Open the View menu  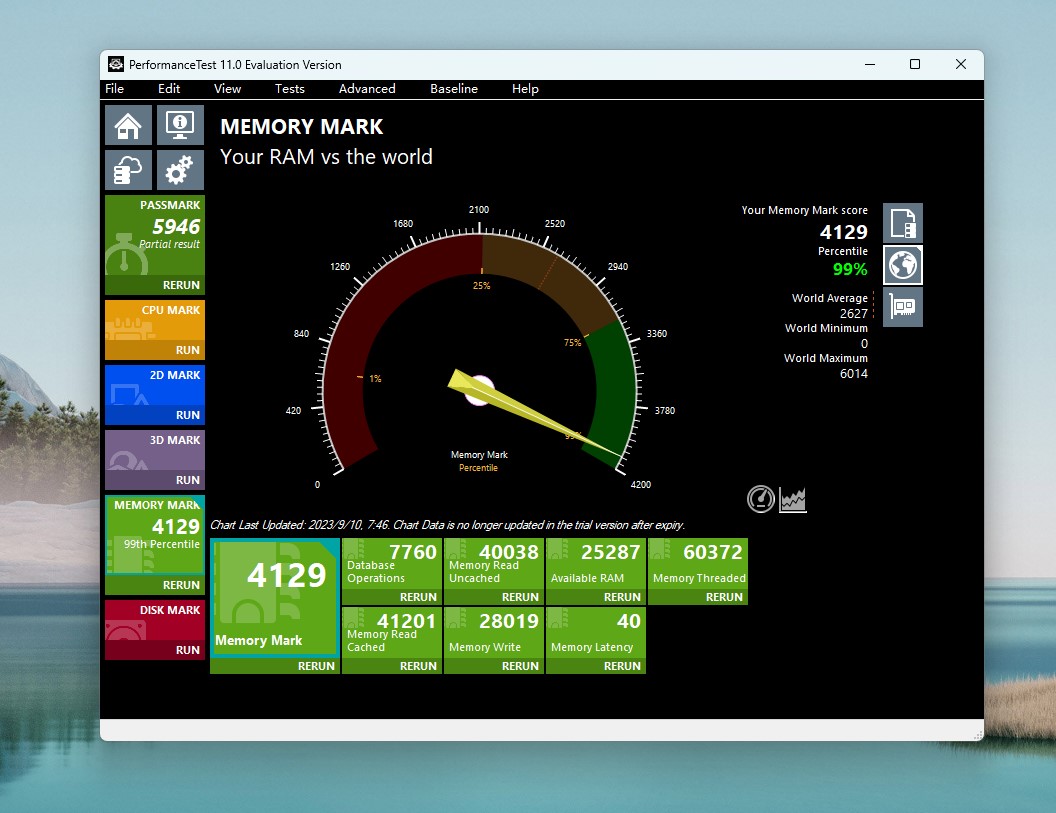[228, 89]
